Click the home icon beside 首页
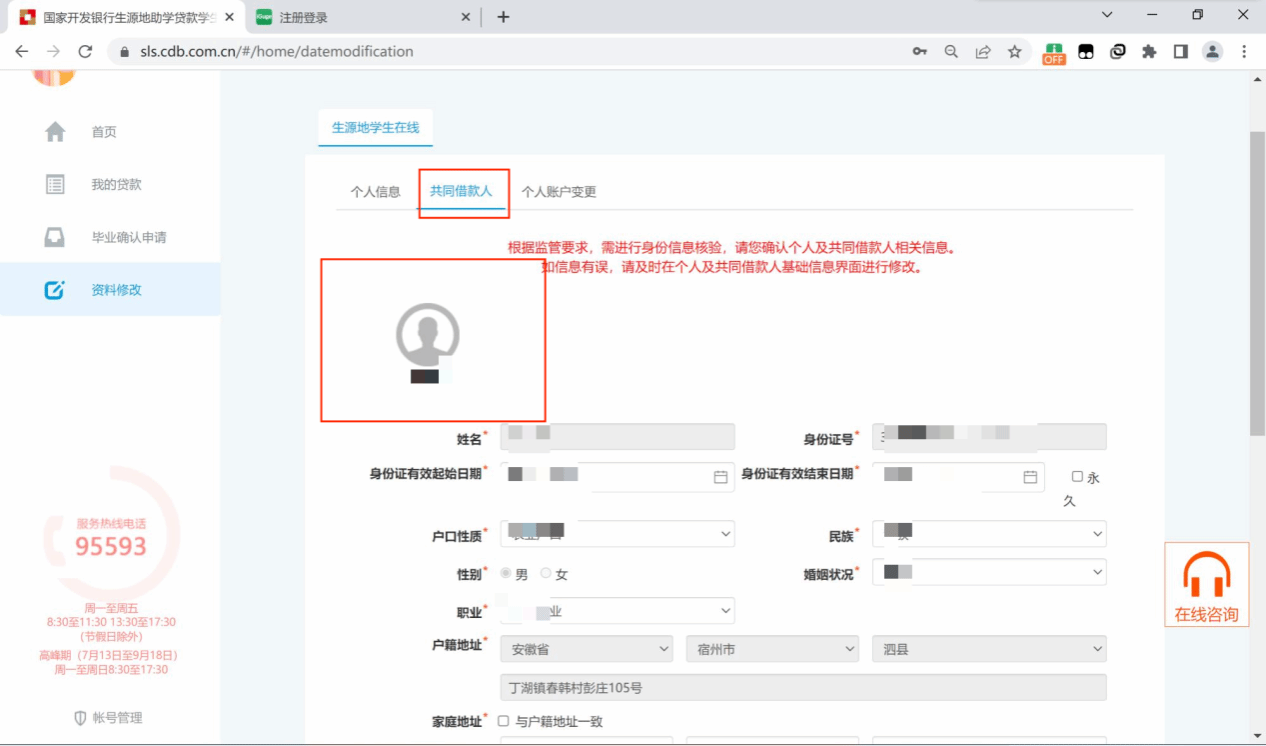Screen dimensions: 1266x746 pos(55,132)
